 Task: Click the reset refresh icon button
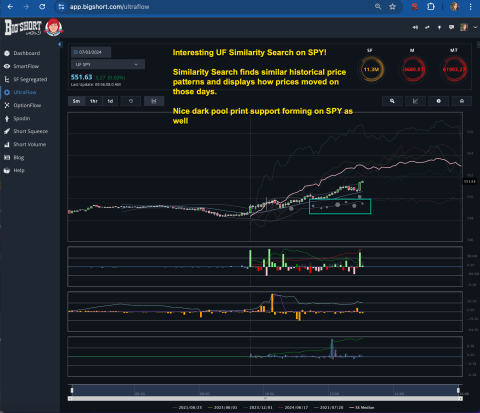pyautogui.click(x=131, y=101)
